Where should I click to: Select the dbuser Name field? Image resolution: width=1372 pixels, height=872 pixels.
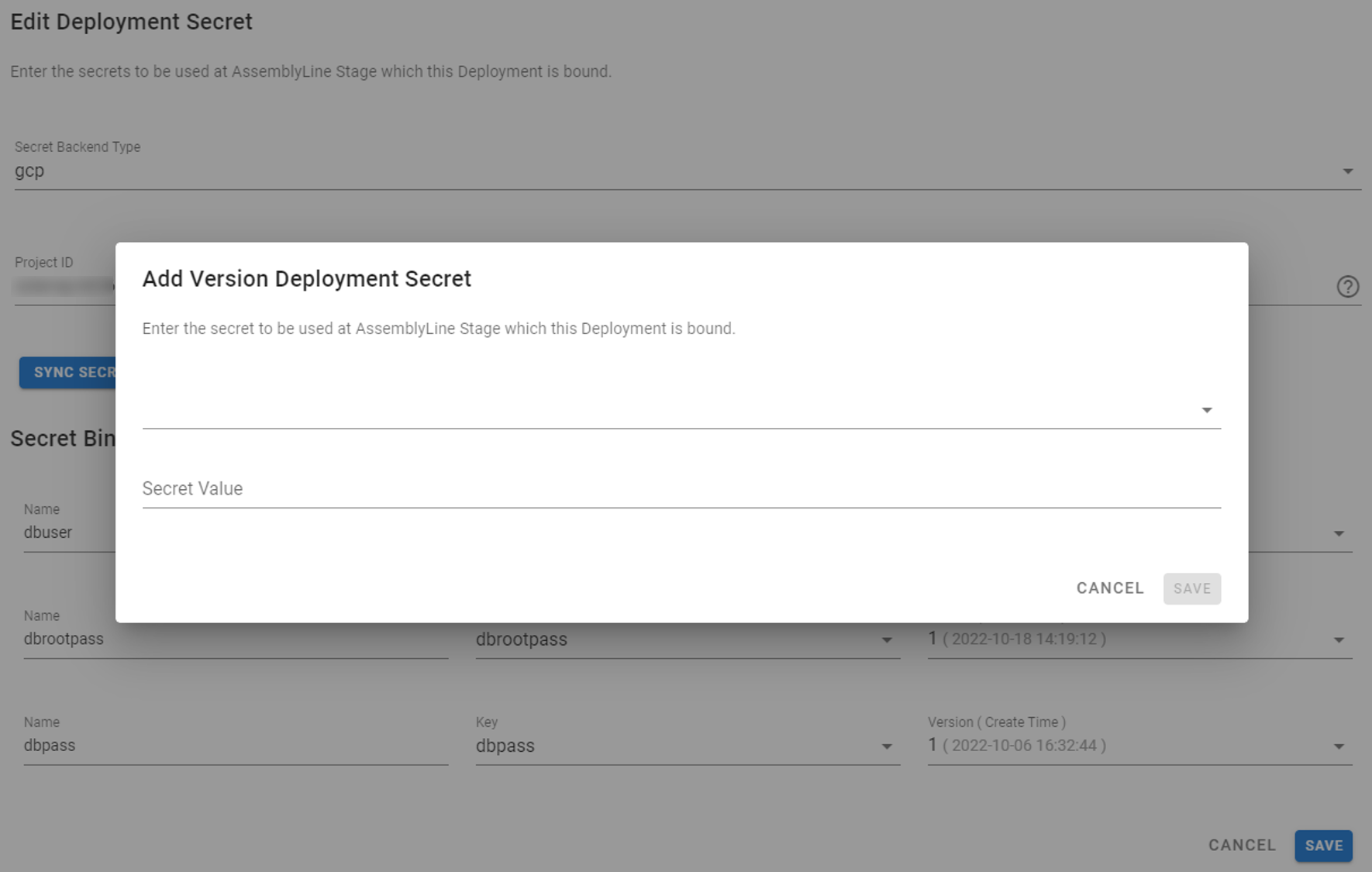[68, 533]
